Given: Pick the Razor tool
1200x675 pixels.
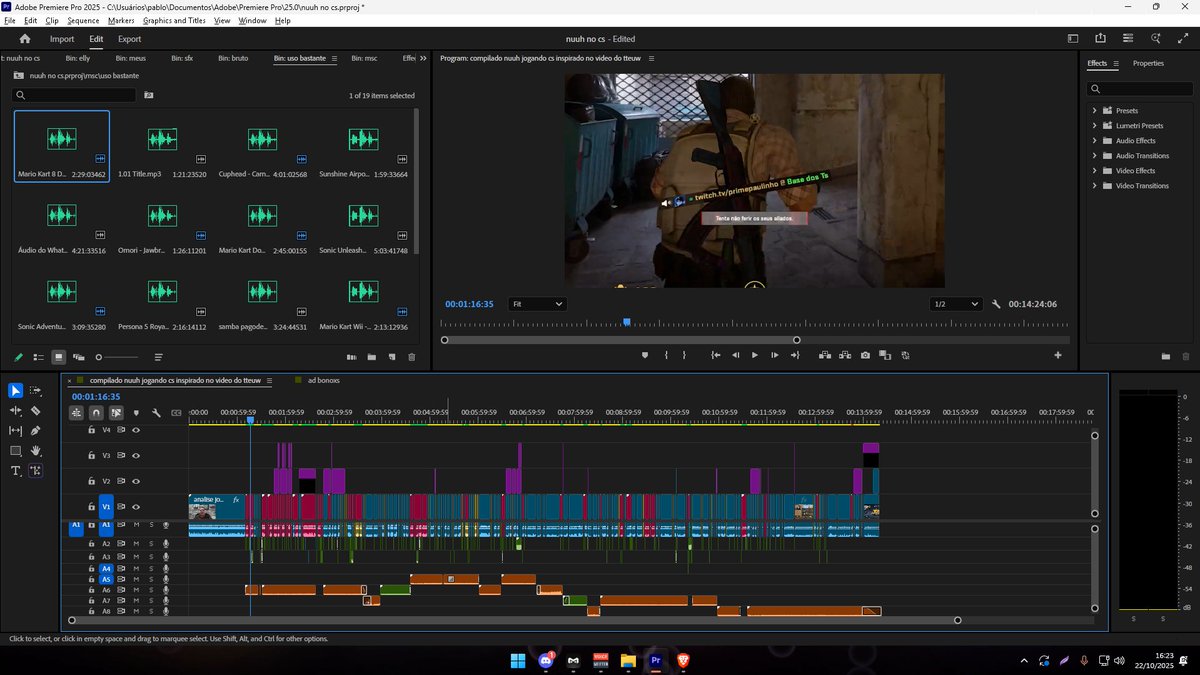Looking at the screenshot, I should click(36, 410).
